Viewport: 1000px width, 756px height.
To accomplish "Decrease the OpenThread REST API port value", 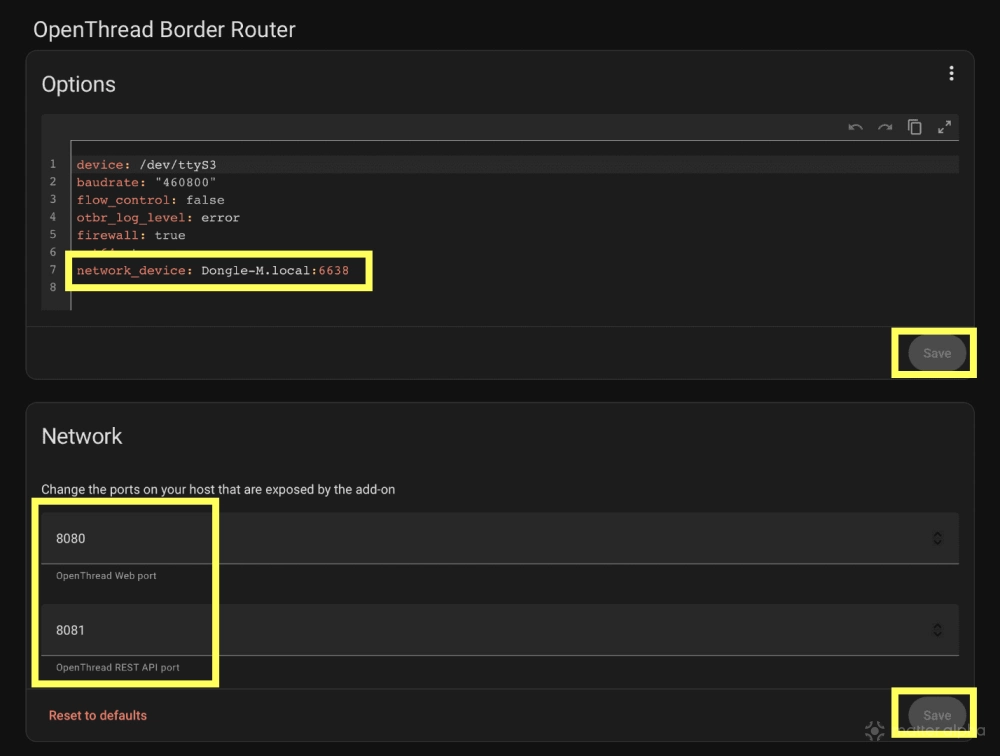I will 938,634.
